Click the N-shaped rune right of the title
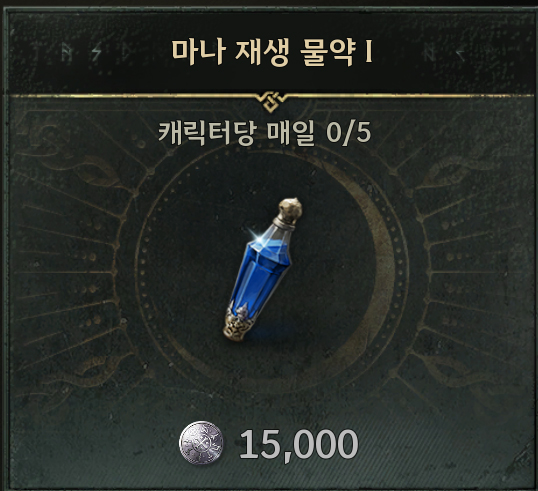This screenshot has width=538, height=491. 430,52
